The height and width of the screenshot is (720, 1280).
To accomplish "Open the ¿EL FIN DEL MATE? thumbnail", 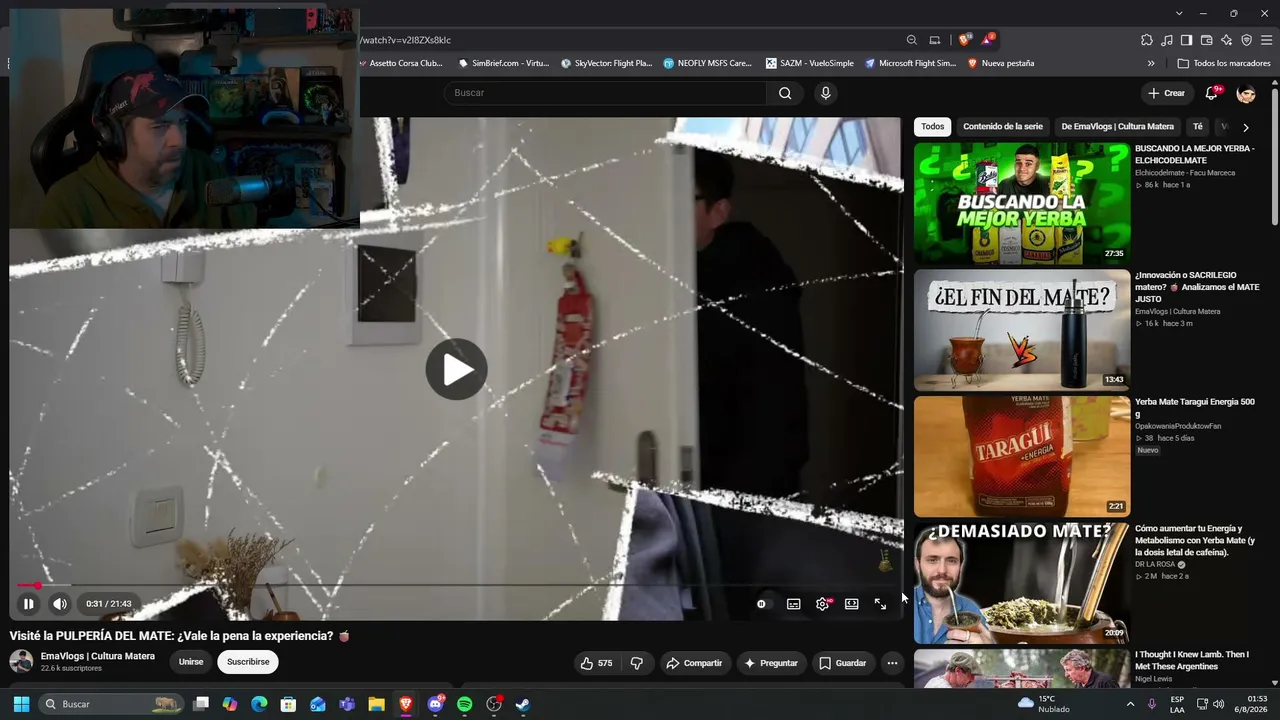I will (x=1022, y=330).
